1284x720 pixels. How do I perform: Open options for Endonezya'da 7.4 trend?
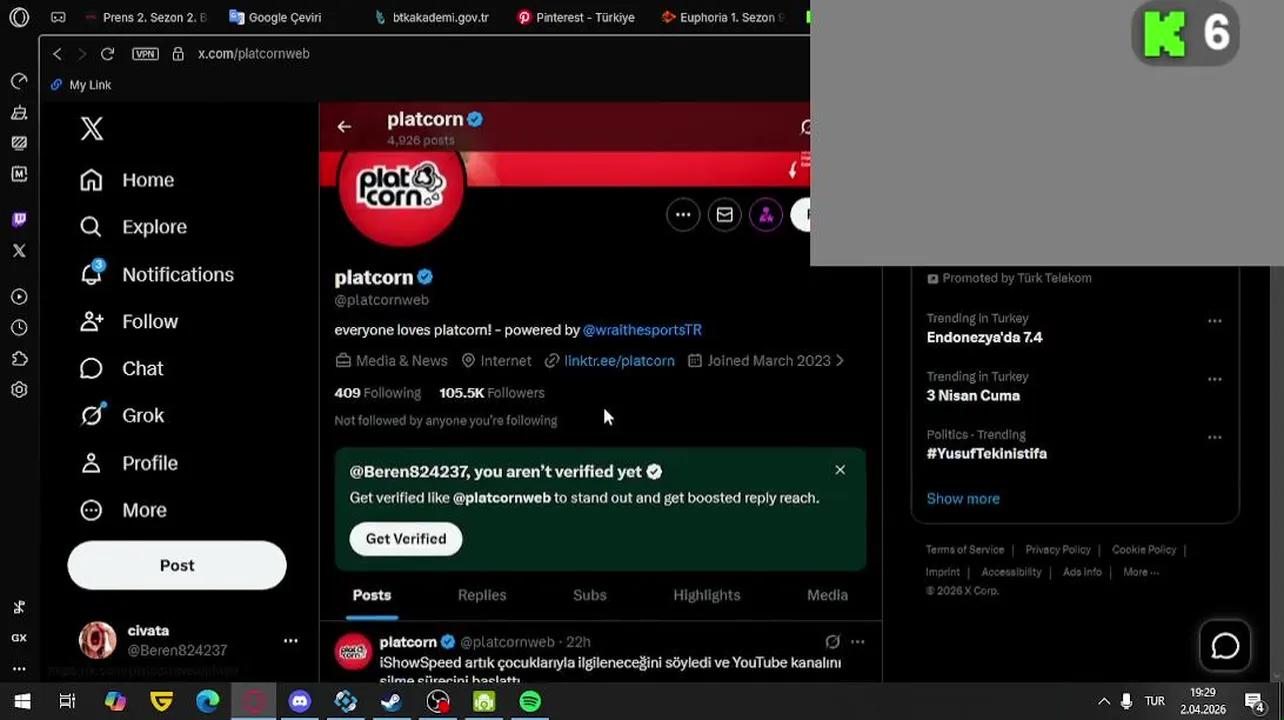1214,321
